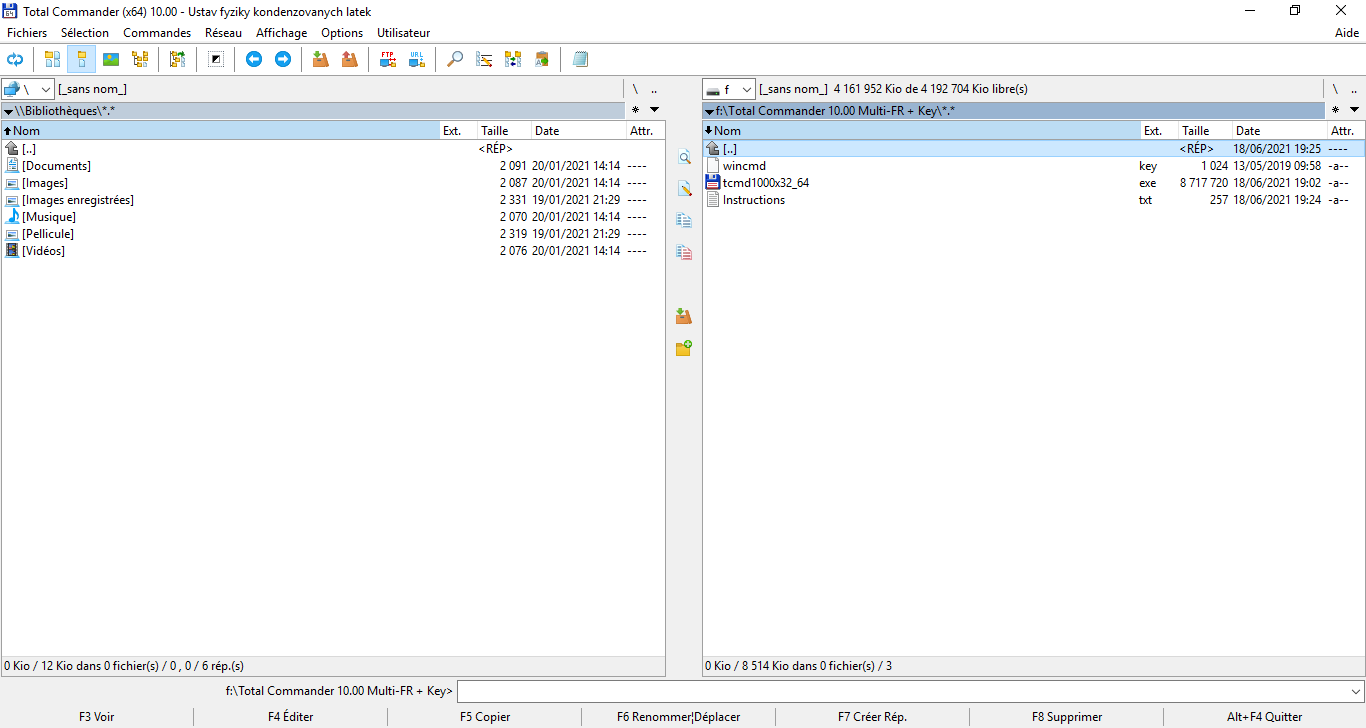This screenshot has height=728, width=1366.
Task: Open the synchronize directories toolbar icon
Action: (x=513, y=59)
